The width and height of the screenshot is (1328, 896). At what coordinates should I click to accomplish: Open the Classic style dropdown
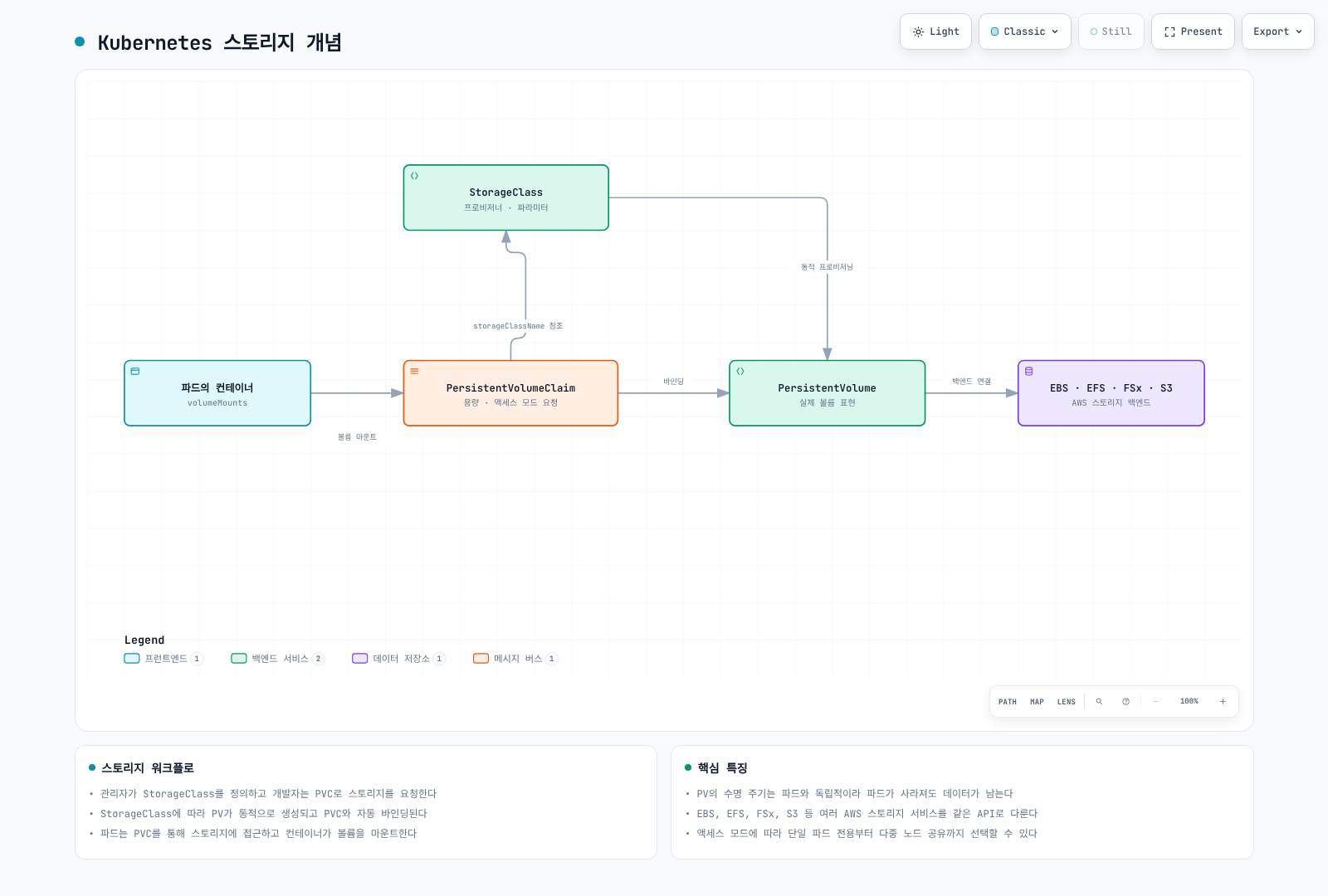point(1024,32)
